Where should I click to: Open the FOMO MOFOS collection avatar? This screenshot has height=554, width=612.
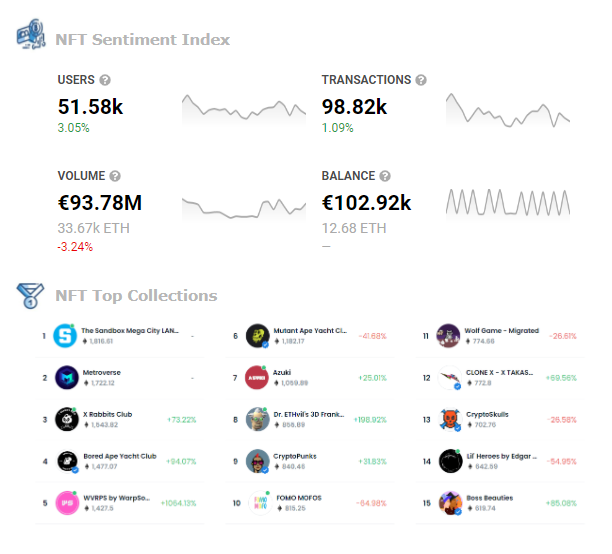(x=260, y=503)
